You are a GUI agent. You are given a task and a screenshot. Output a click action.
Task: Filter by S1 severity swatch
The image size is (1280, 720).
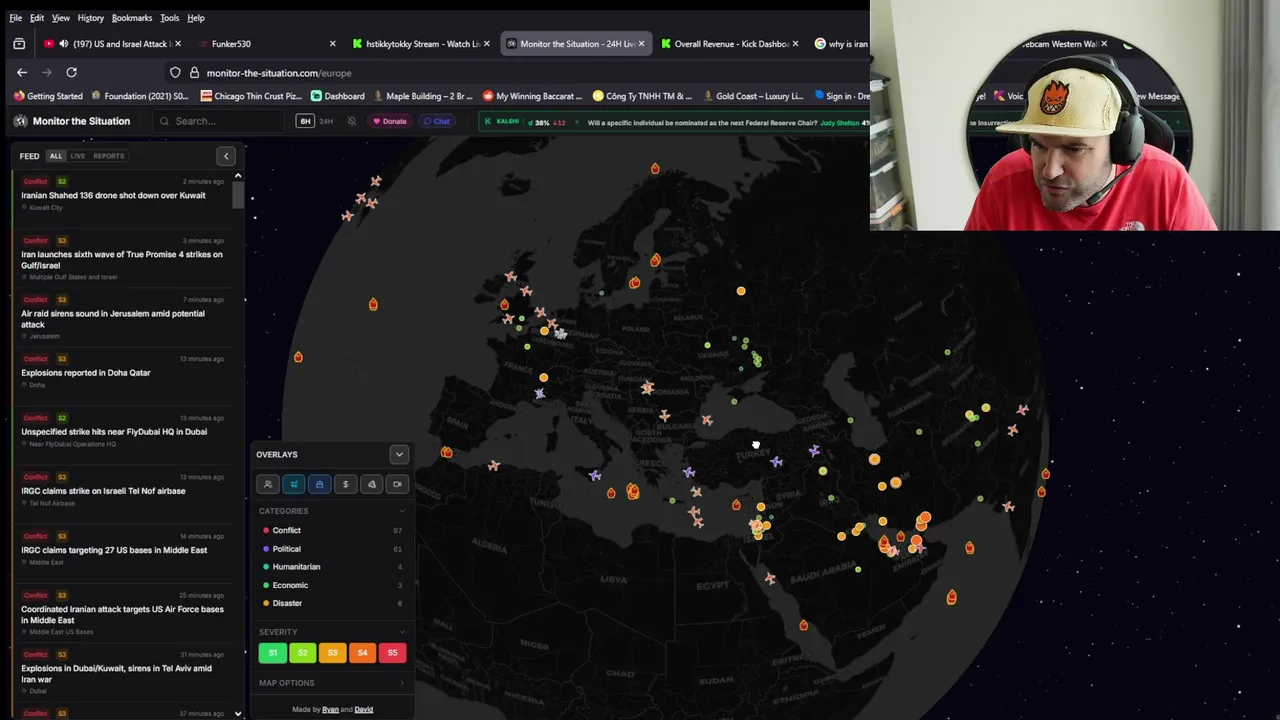pos(272,653)
